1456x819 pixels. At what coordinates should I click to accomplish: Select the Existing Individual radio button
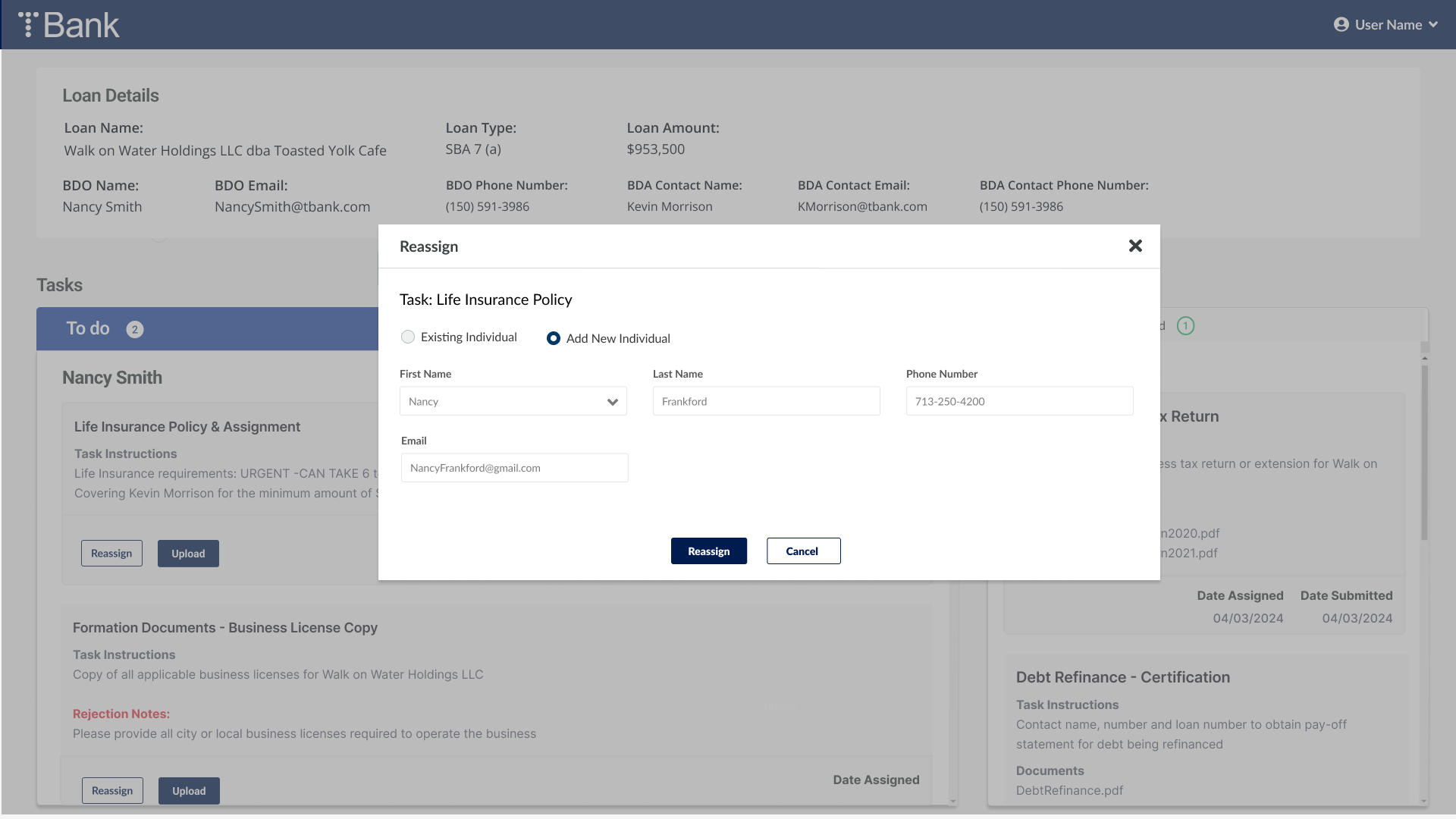coord(408,337)
